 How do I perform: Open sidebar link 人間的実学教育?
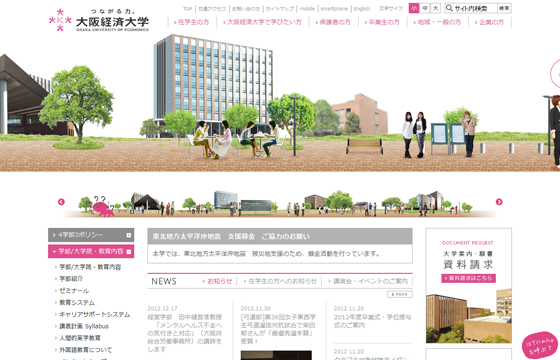click(x=80, y=338)
